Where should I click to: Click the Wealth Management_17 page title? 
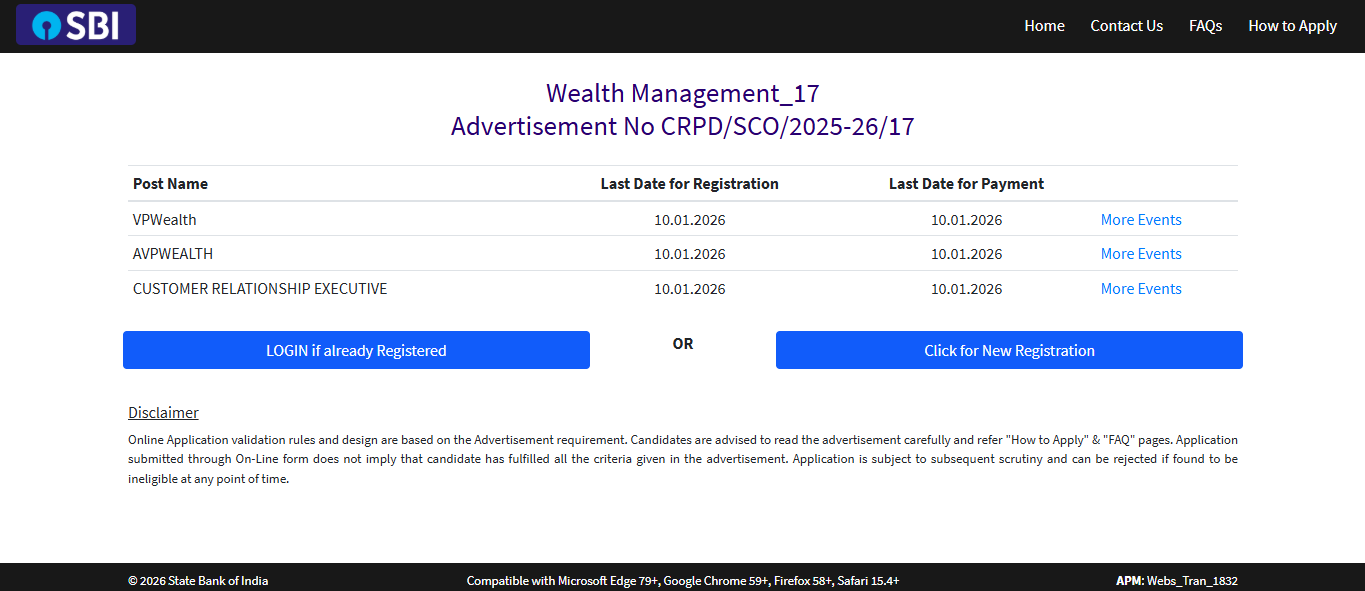[x=682, y=93]
